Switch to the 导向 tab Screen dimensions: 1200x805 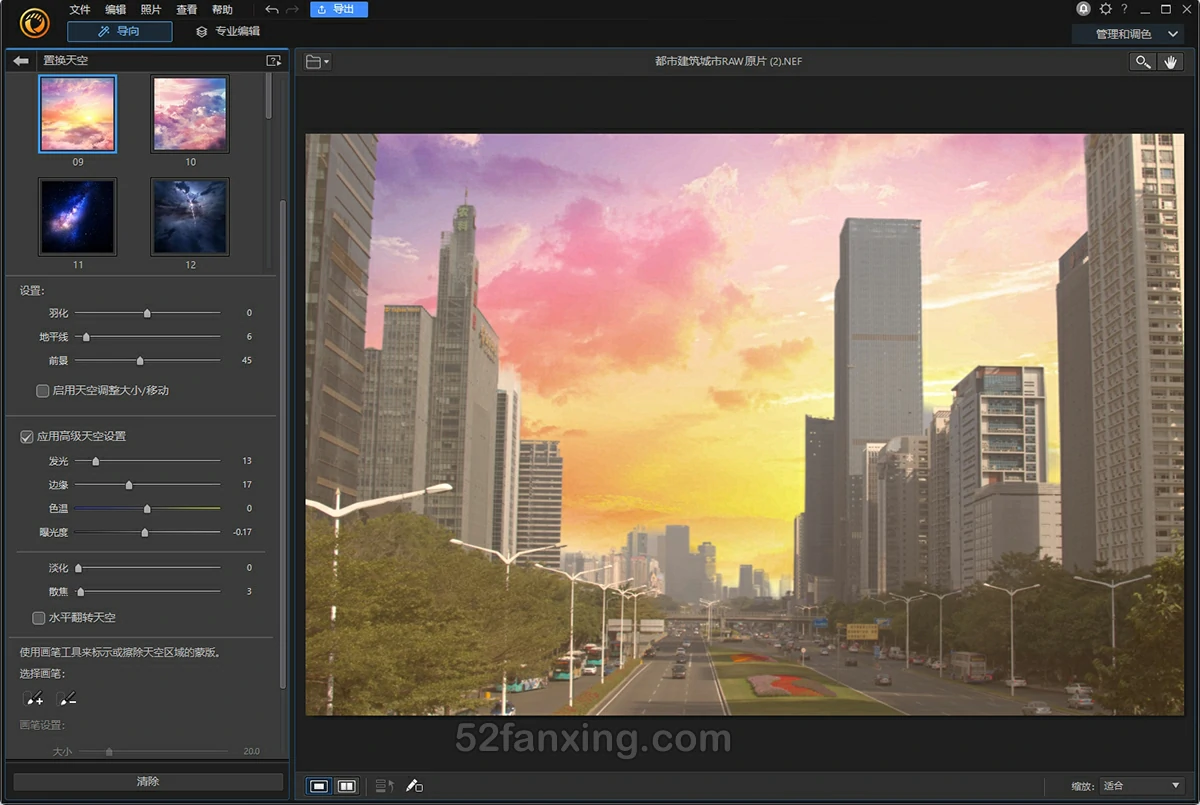pos(120,32)
